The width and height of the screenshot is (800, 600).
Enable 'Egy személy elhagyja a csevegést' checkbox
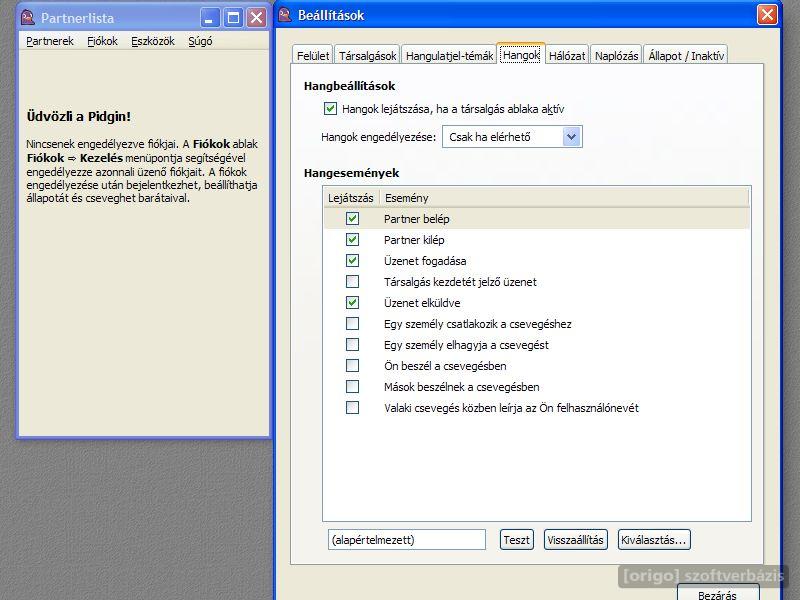click(352, 344)
